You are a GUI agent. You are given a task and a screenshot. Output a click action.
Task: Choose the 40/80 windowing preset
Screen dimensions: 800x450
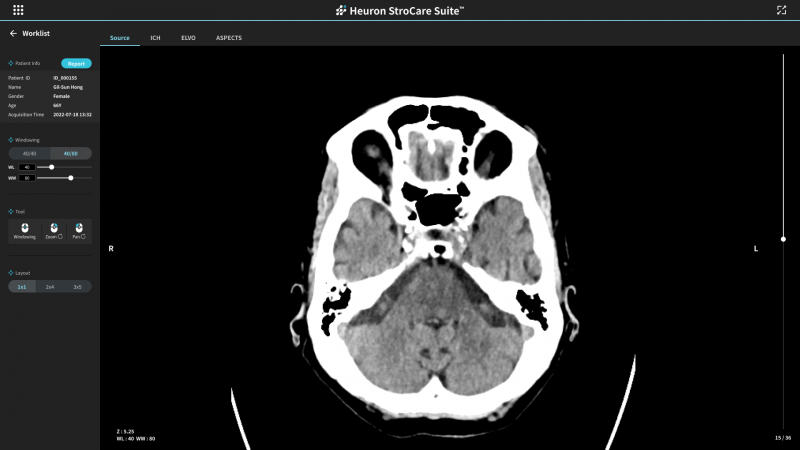pos(70,153)
